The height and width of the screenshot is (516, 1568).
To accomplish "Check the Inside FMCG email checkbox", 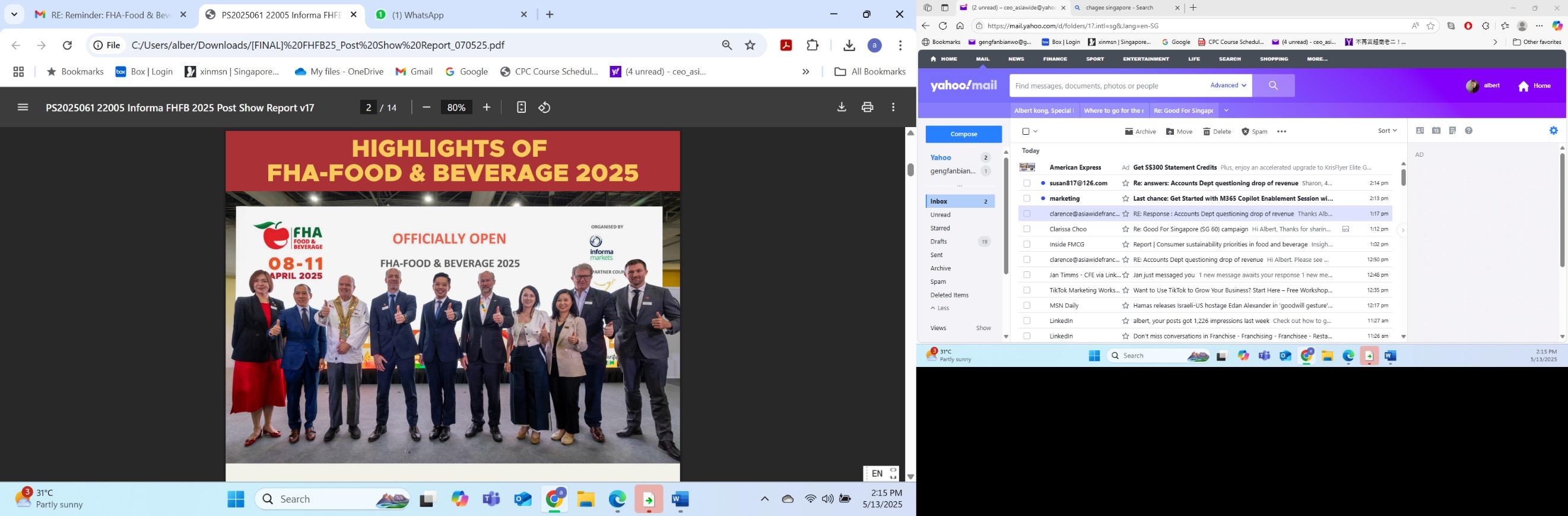I will (x=1027, y=244).
